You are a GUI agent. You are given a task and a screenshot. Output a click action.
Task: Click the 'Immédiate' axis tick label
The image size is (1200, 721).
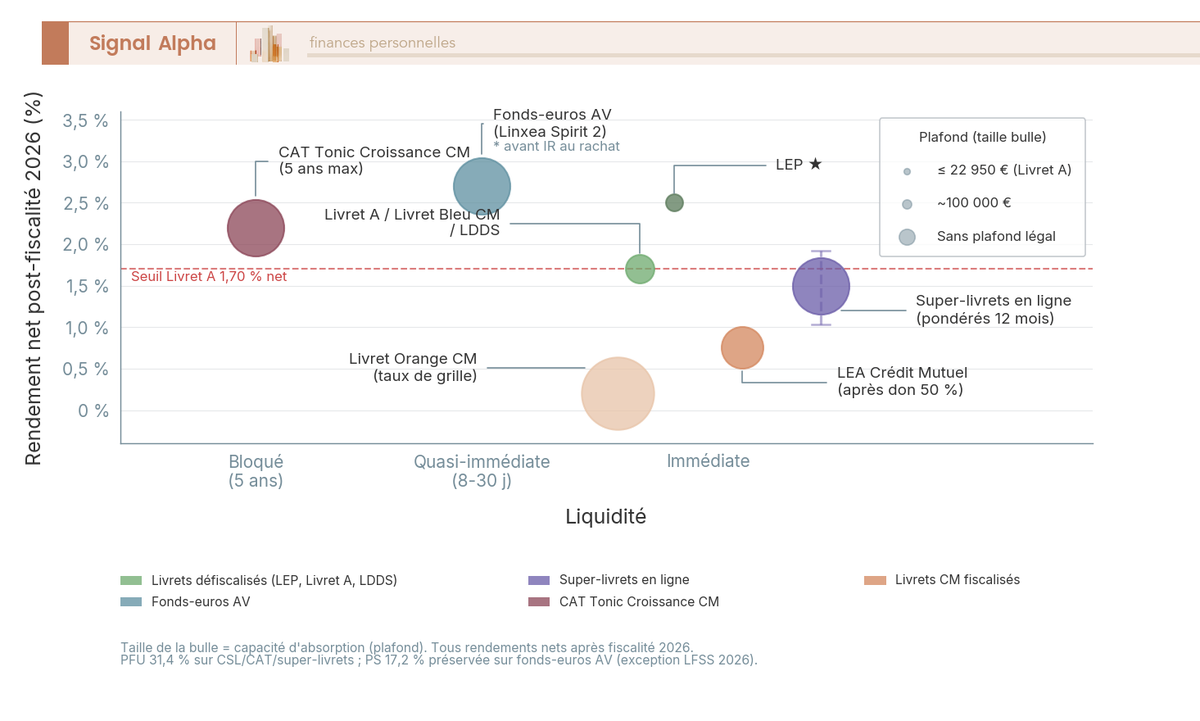click(x=708, y=461)
